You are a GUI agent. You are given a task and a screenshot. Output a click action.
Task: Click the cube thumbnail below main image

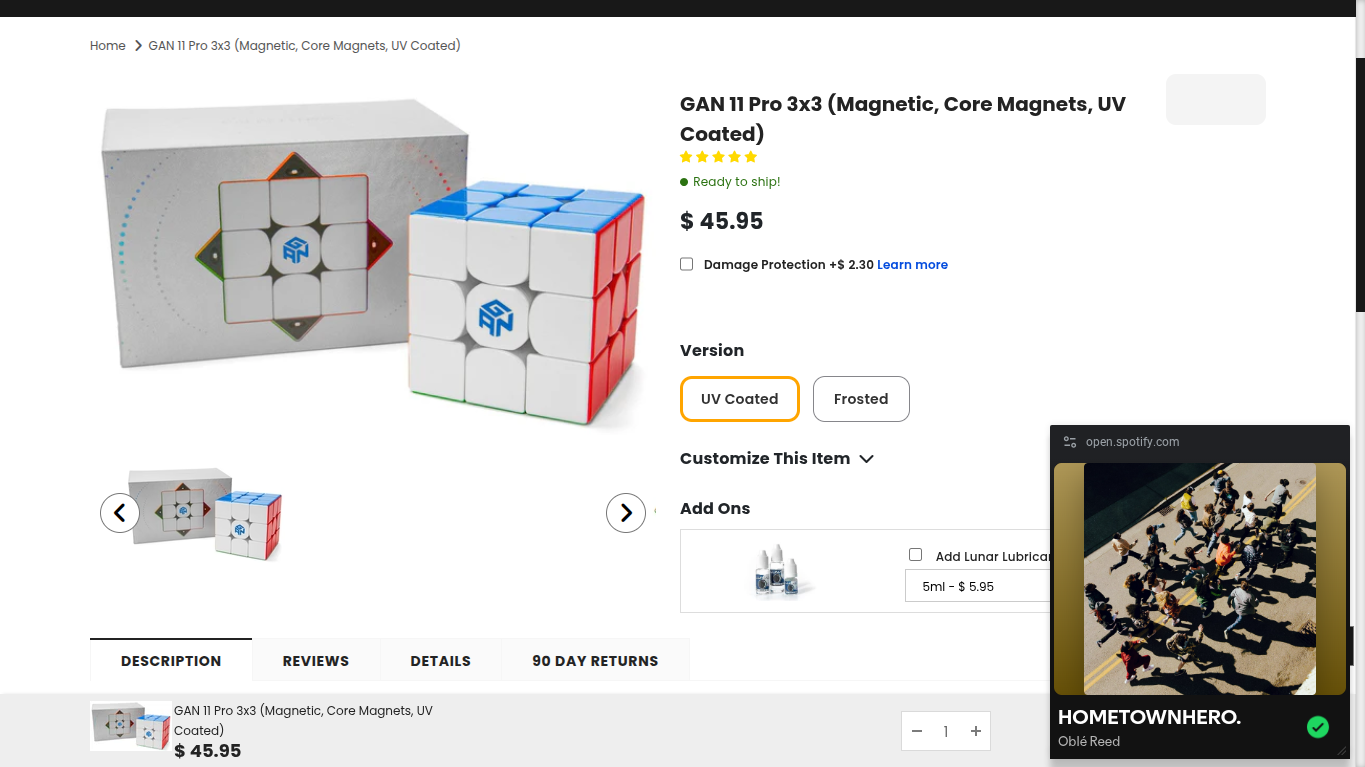pyautogui.click(x=206, y=514)
